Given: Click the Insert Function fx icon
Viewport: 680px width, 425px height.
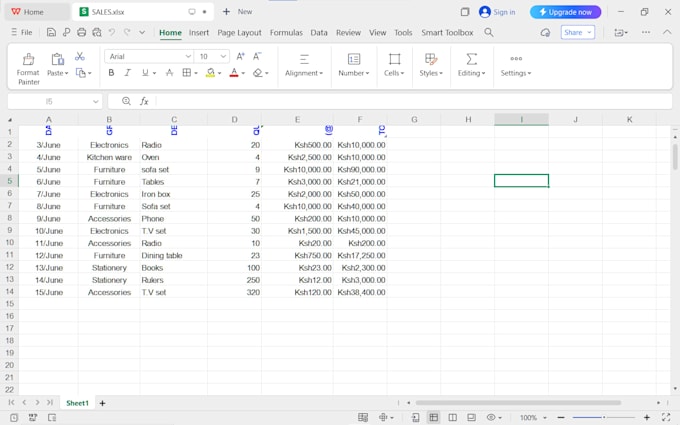Looking at the screenshot, I should [x=144, y=101].
